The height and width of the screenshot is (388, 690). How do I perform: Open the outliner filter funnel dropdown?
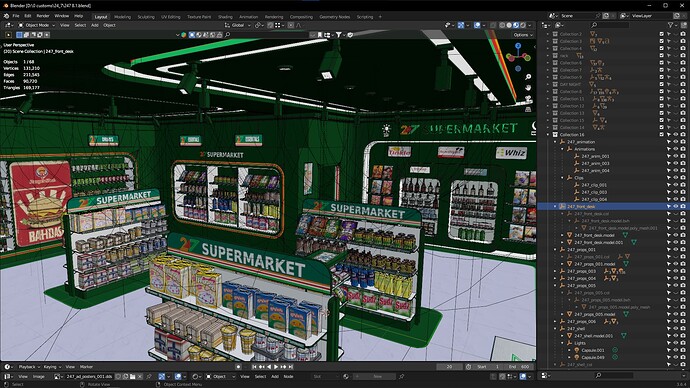click(672, 25)
